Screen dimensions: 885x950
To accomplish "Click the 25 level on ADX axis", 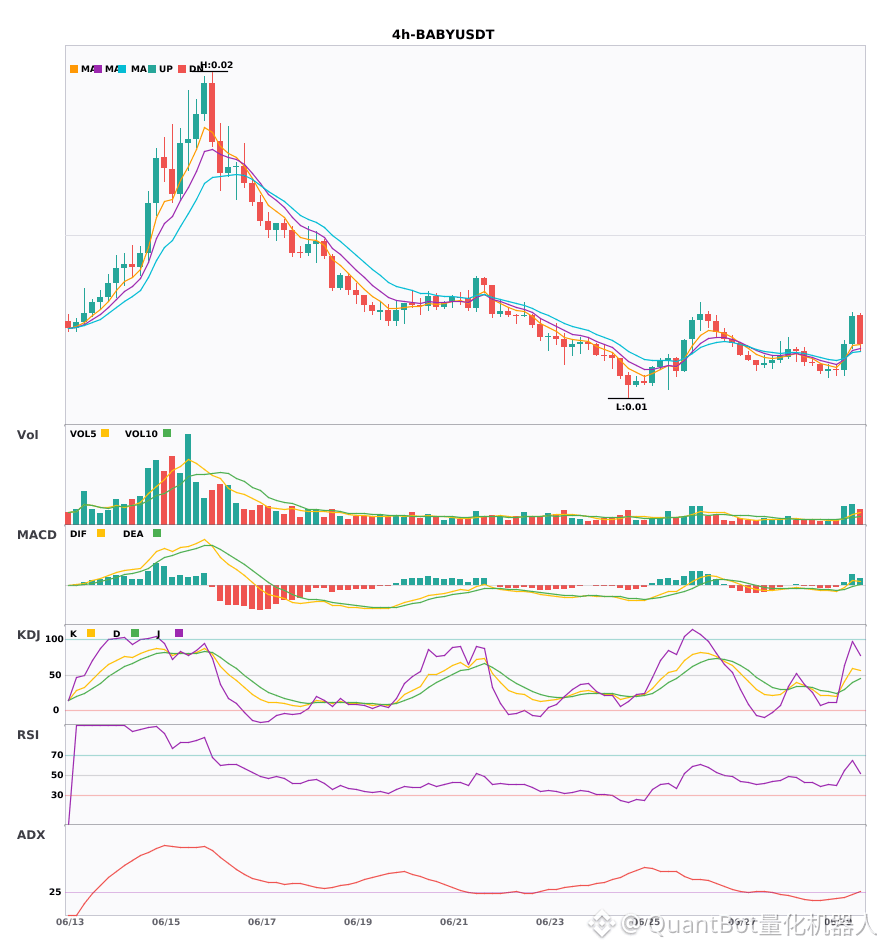I will point(55,892).
